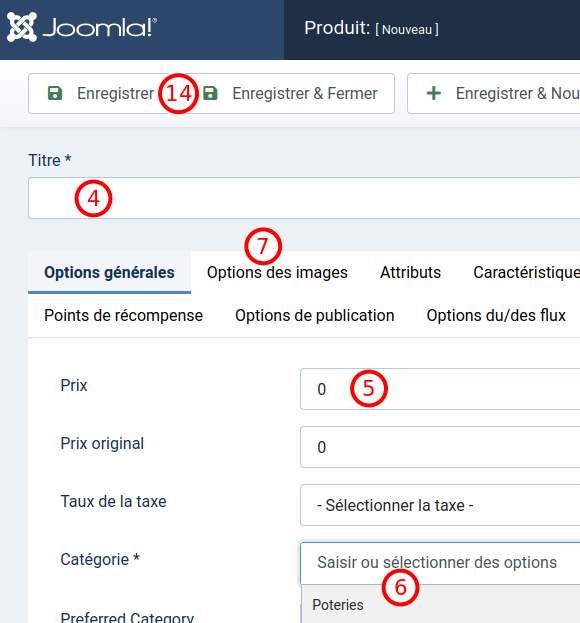Click into the Prix field
This screenshot has height=623, width=580.
click(x=440, y=389)
